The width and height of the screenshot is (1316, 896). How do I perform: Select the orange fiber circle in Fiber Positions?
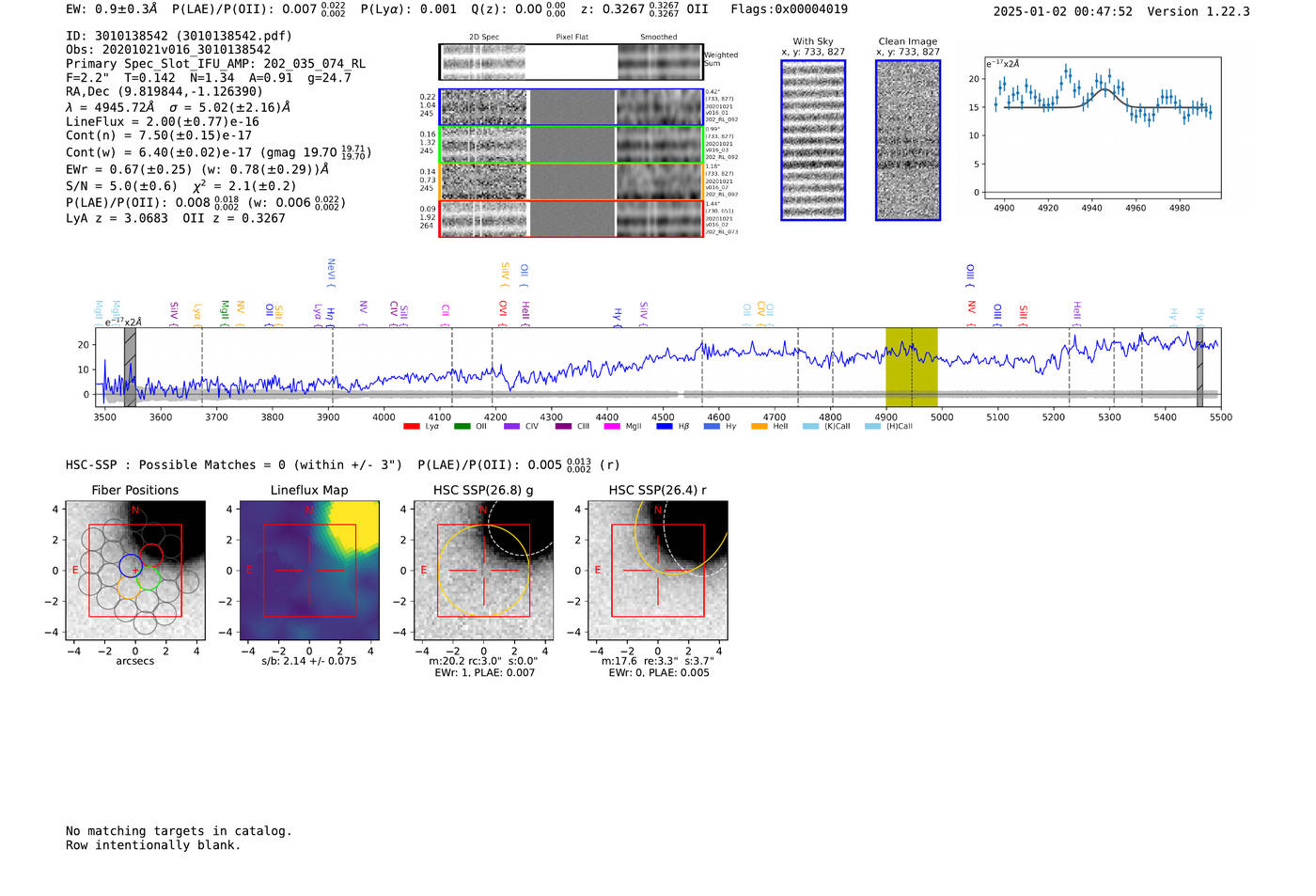[x=129, y=589]
